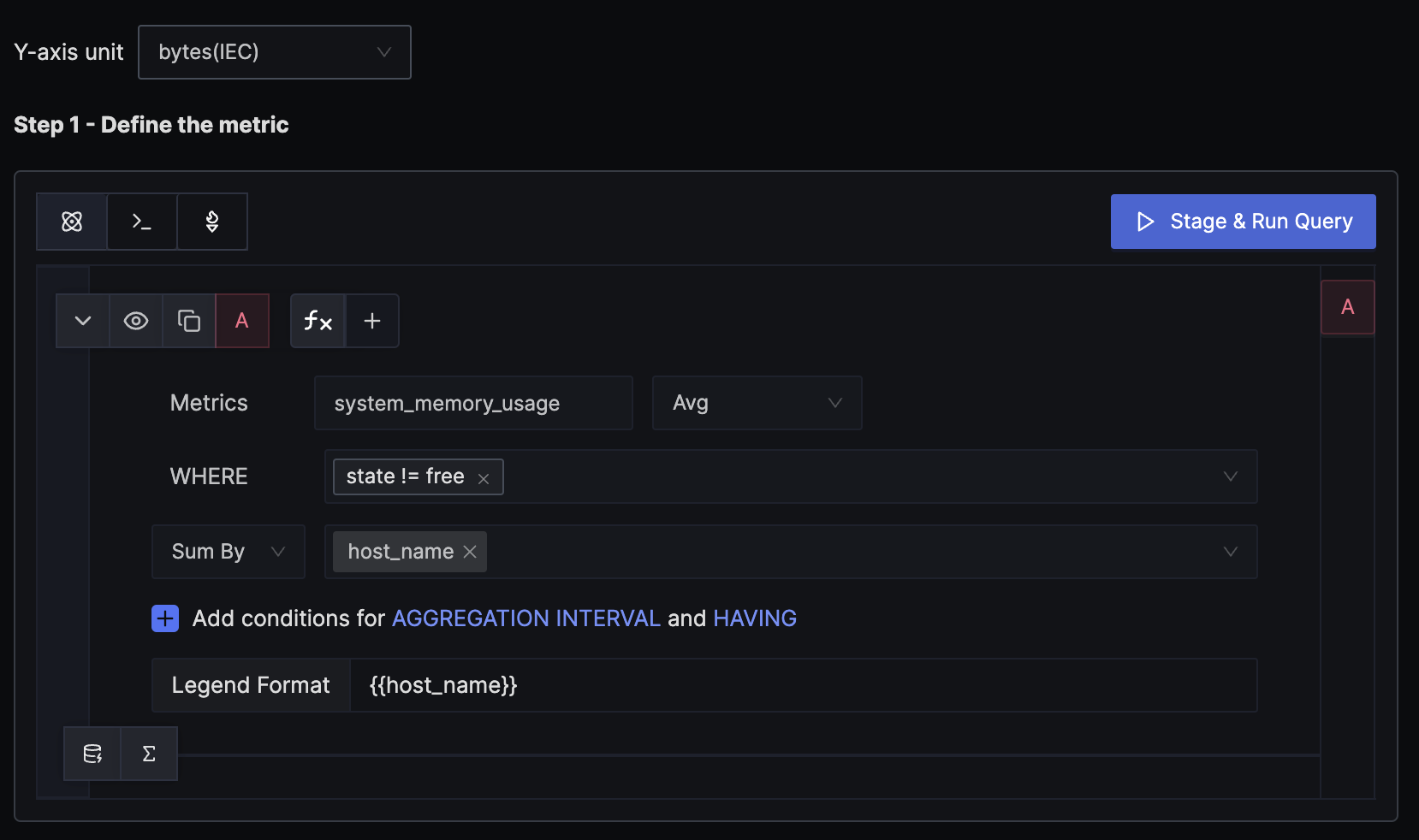Expand the group-by field dropdown arrow
Viewport: 1419px width, 840px height.
point(1231,552)
